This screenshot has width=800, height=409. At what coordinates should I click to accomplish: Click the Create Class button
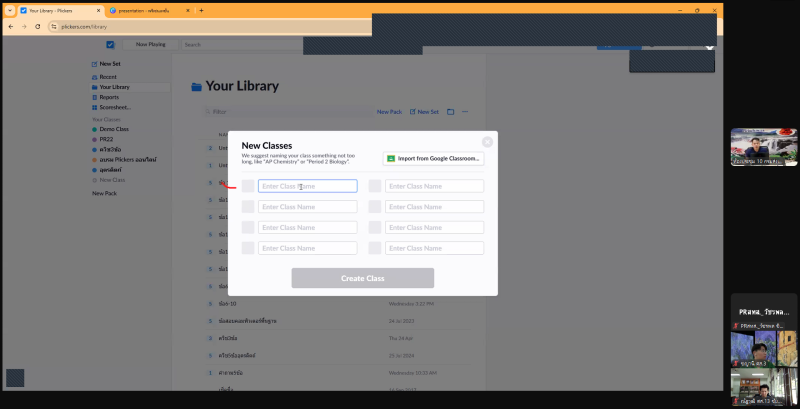363,278
